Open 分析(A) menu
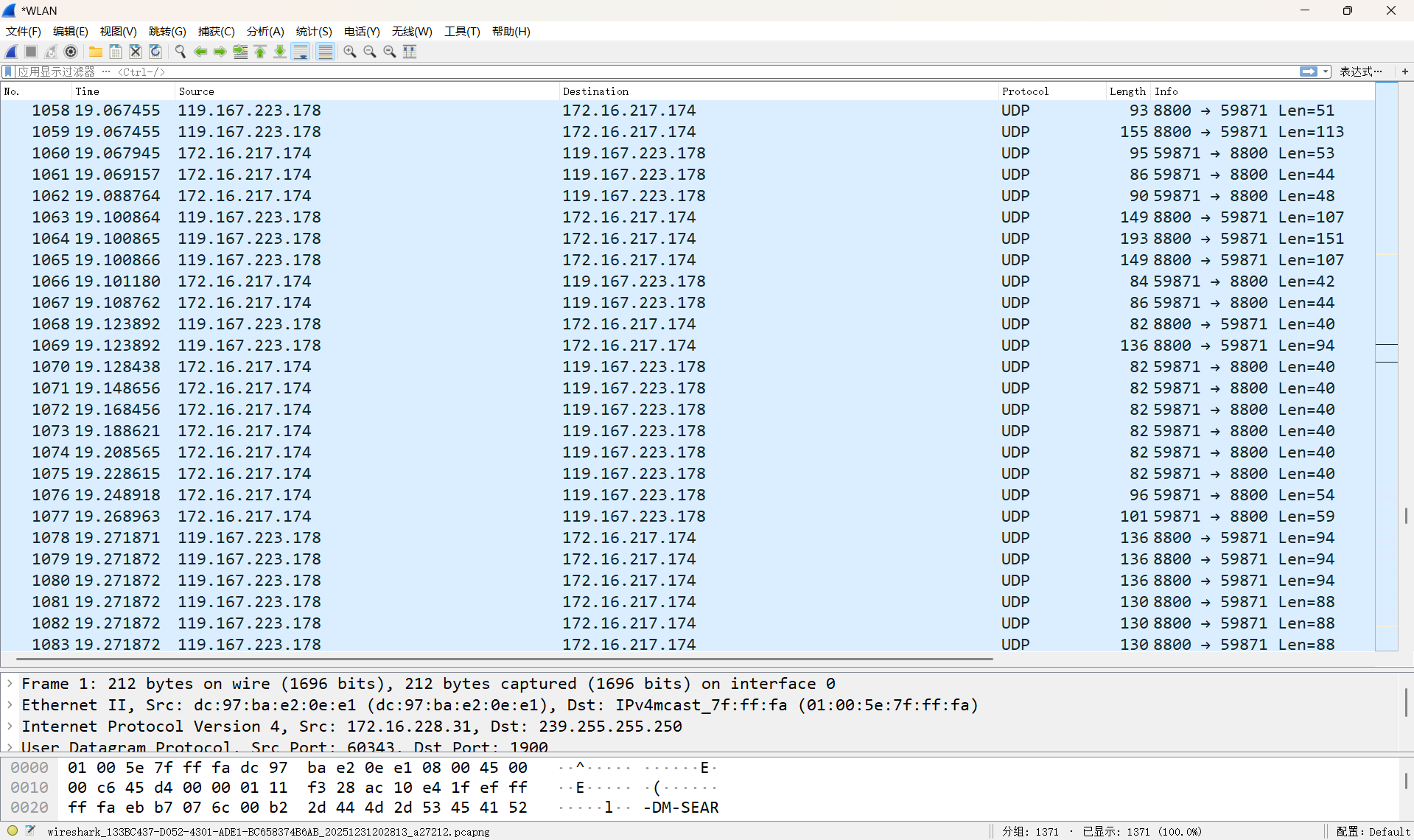1414x840 pixels. tap(265, 31)
